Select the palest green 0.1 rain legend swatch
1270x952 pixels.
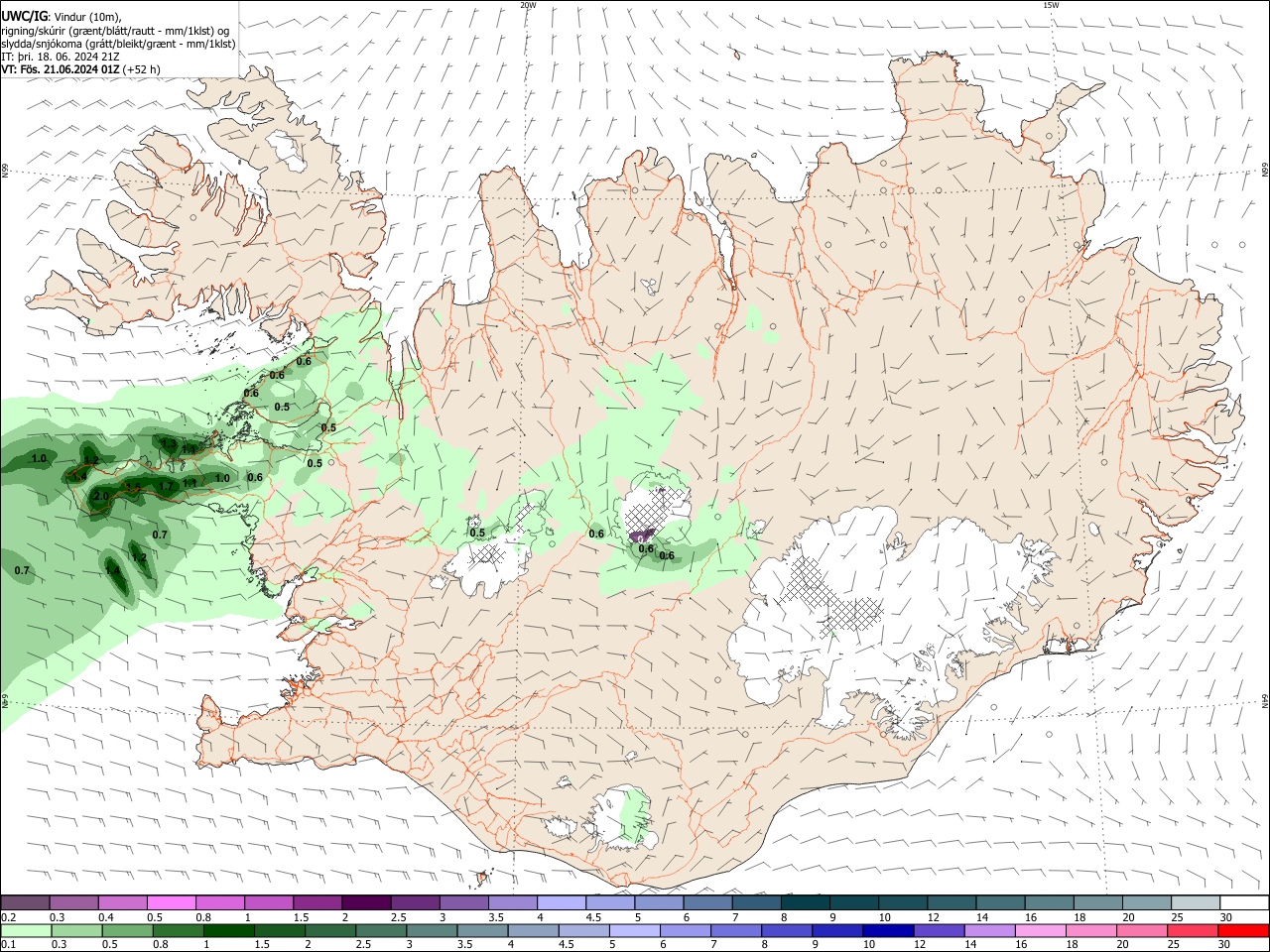26,930
